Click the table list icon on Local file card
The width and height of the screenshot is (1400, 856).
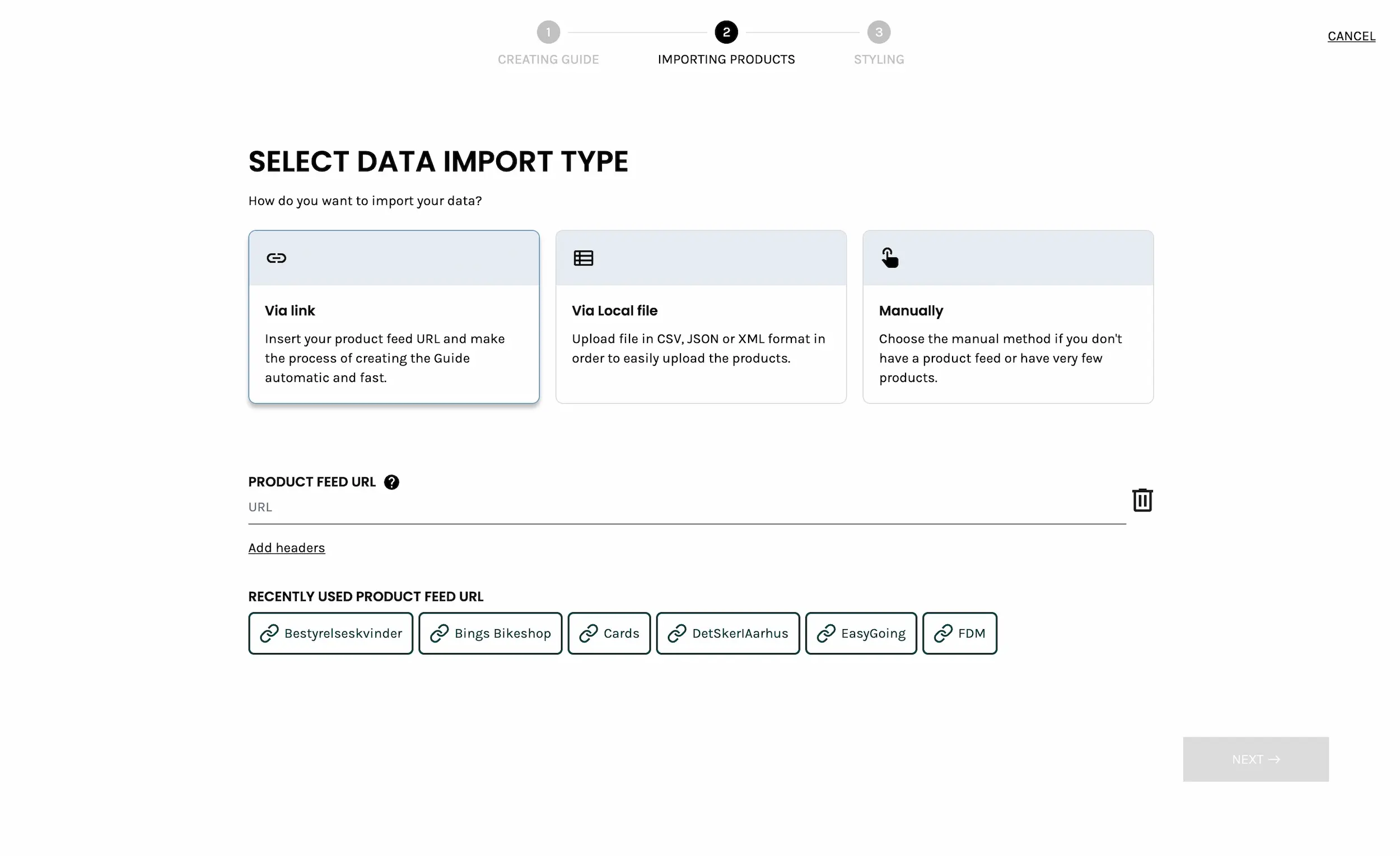[x=583, y=258]
